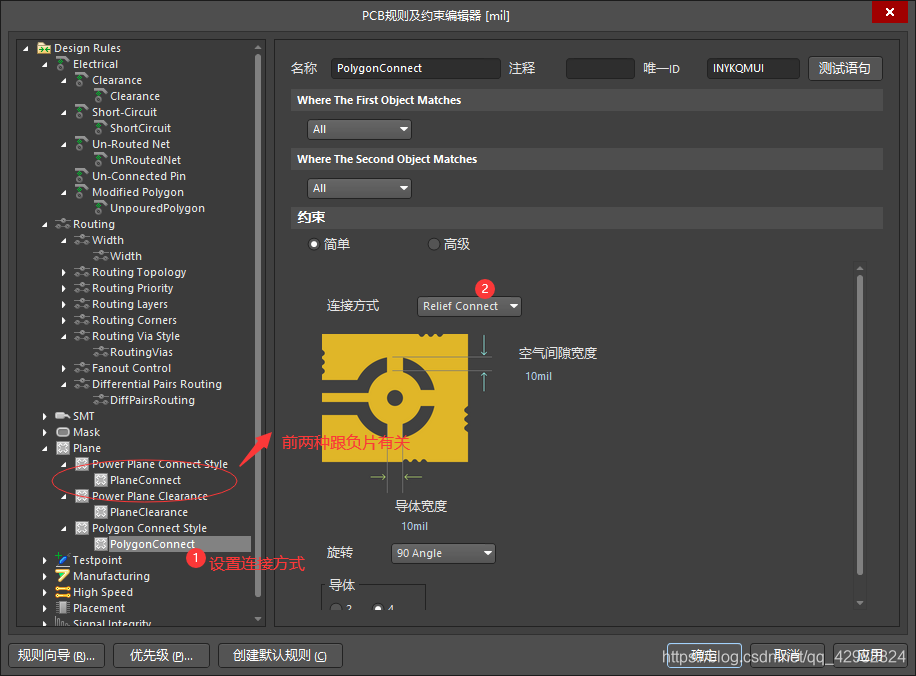
Task: Click the Manufacturing category icon
Action: click(x=63, y=576)
